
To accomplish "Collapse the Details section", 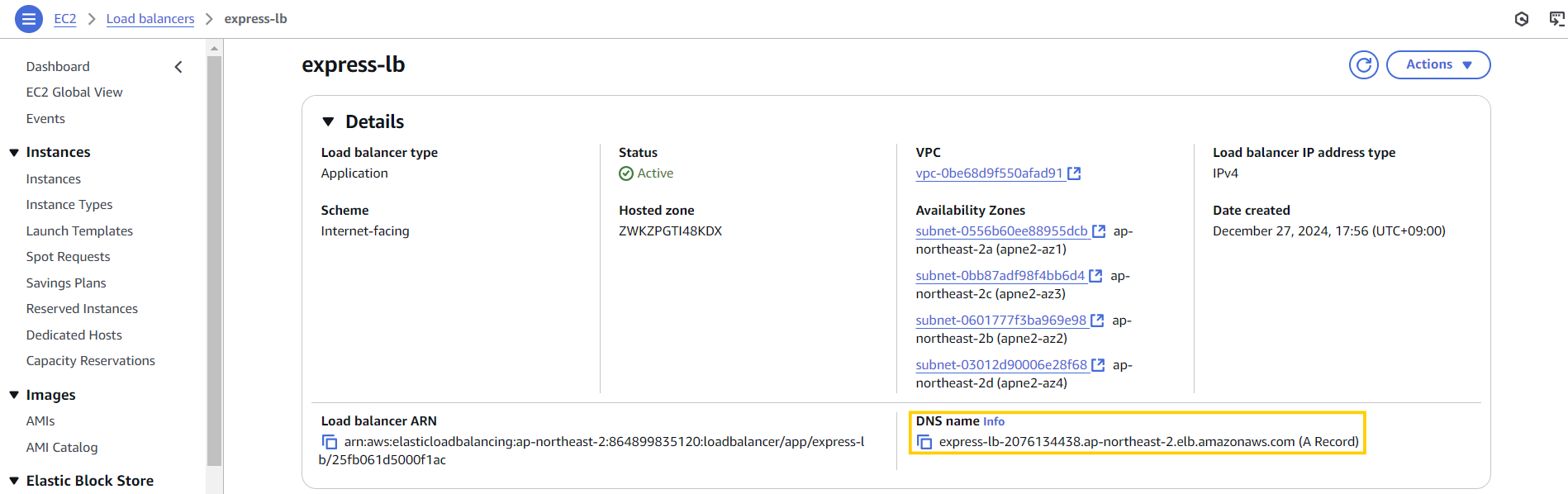I will 328,121.
